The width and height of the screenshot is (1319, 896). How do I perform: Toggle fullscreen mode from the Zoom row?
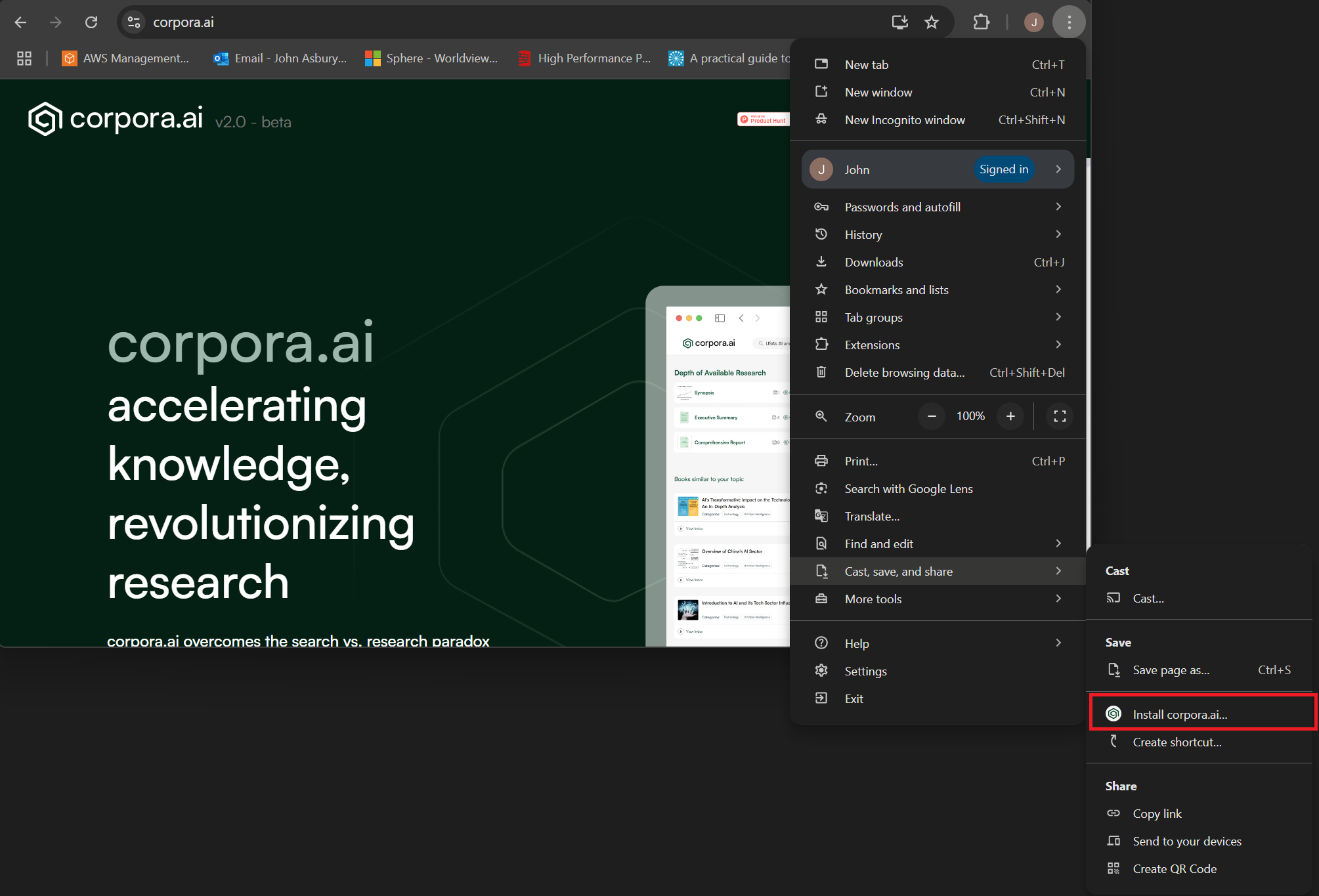(1060, 416)
